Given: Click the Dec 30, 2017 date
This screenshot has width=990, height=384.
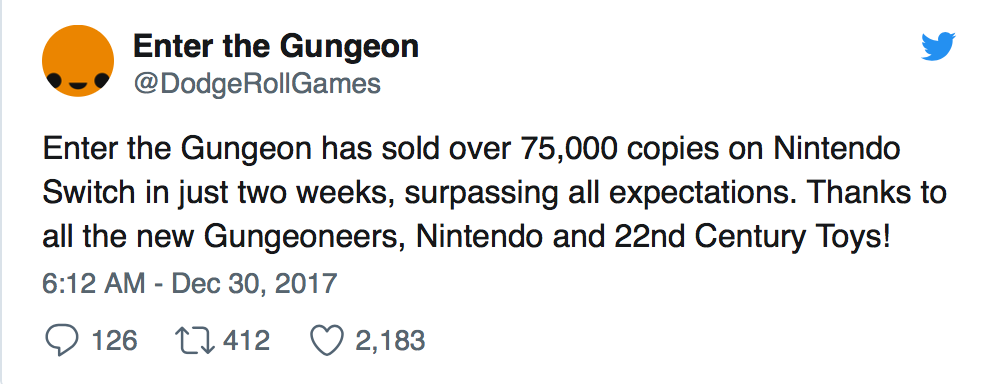Looking at the screenshot, I should [254, 283].
